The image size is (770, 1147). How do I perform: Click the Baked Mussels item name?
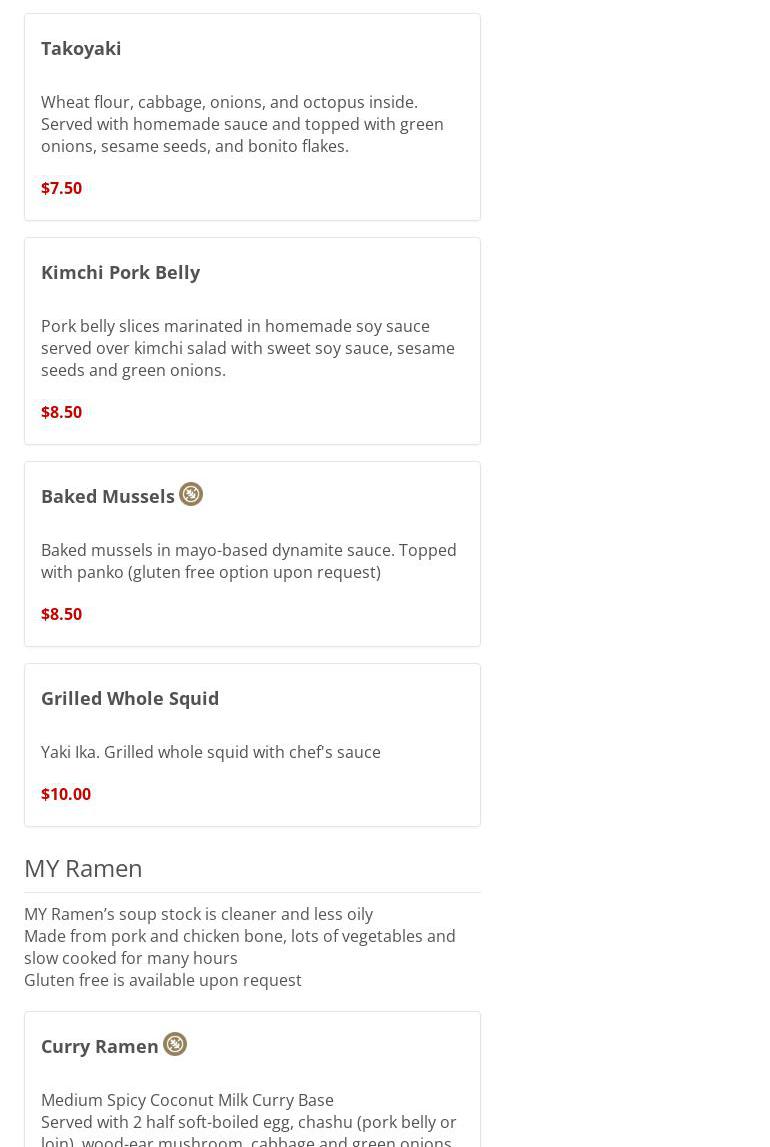coord(108,496)
